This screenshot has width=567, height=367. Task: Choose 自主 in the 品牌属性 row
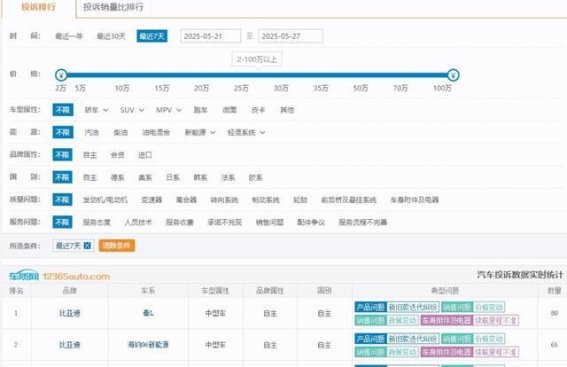click(x=90, y=155)
